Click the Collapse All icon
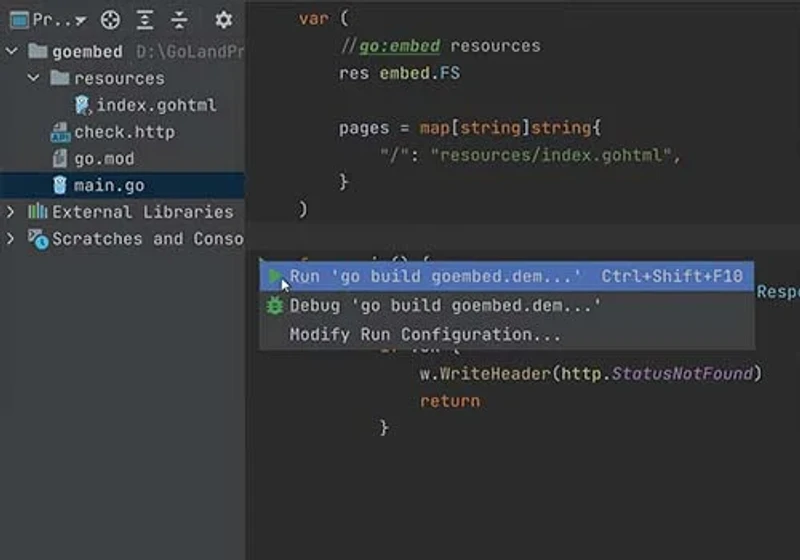 [x=179, y=20]
